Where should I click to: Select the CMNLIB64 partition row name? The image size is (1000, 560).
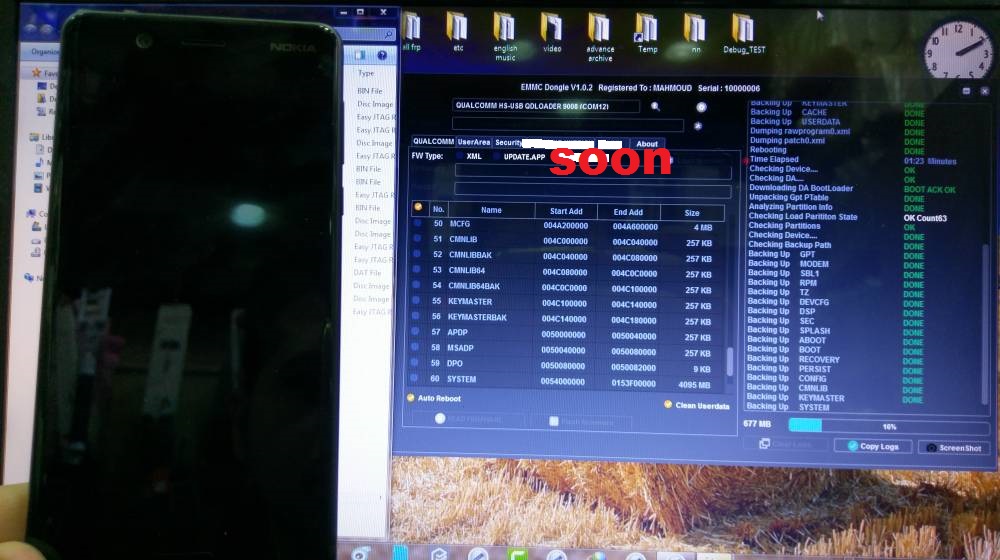pyautogui.click(x=466, y=270)
